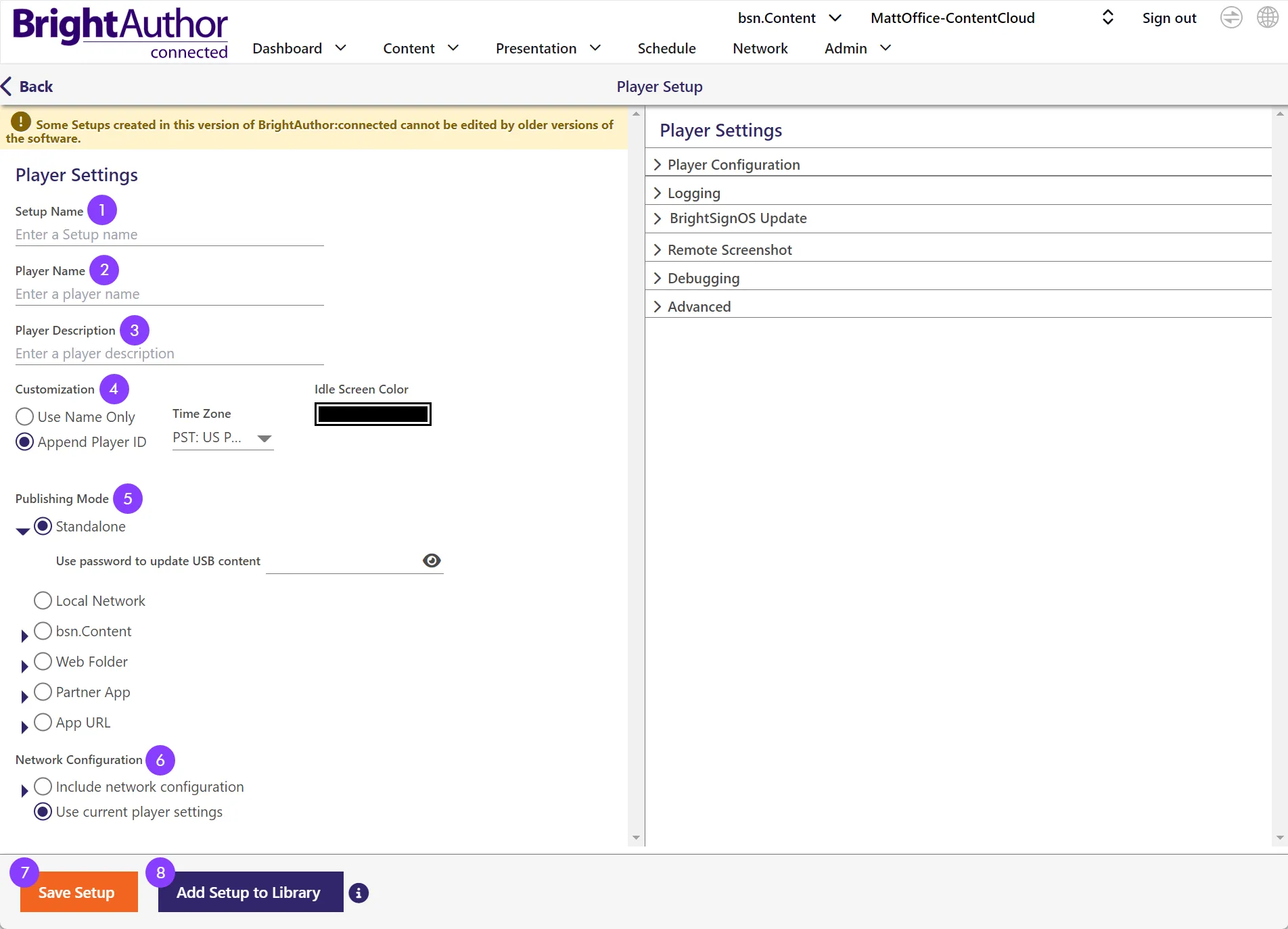This screenshot has height=929, width=1288.
Task: Go to the Schedule tab
Action: point(667,48)
